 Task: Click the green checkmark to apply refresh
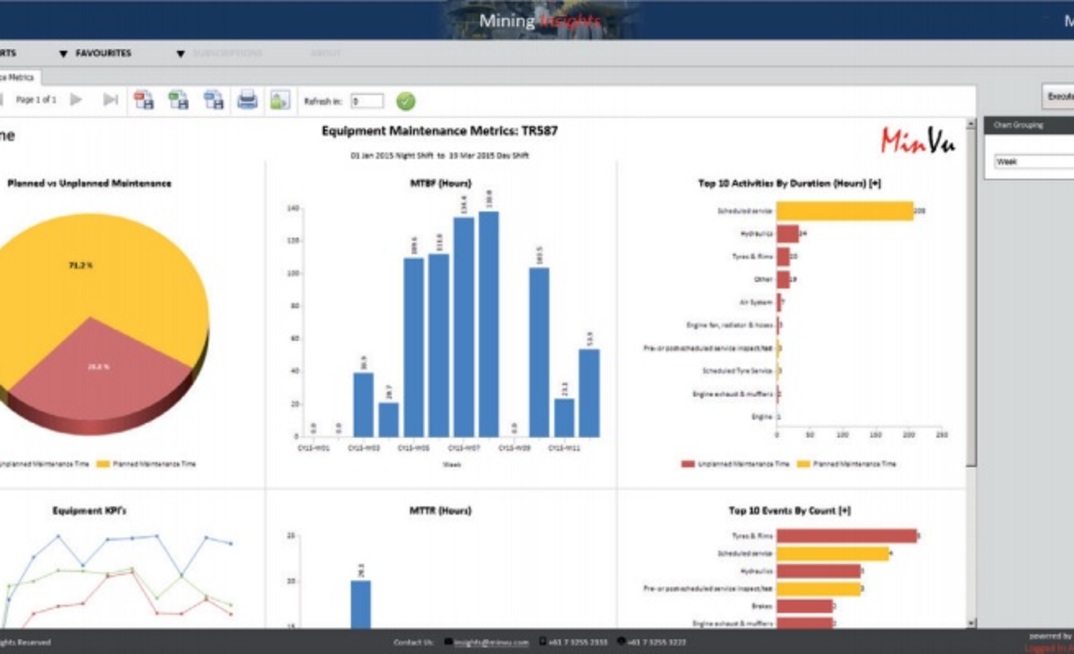pos(405,101)
